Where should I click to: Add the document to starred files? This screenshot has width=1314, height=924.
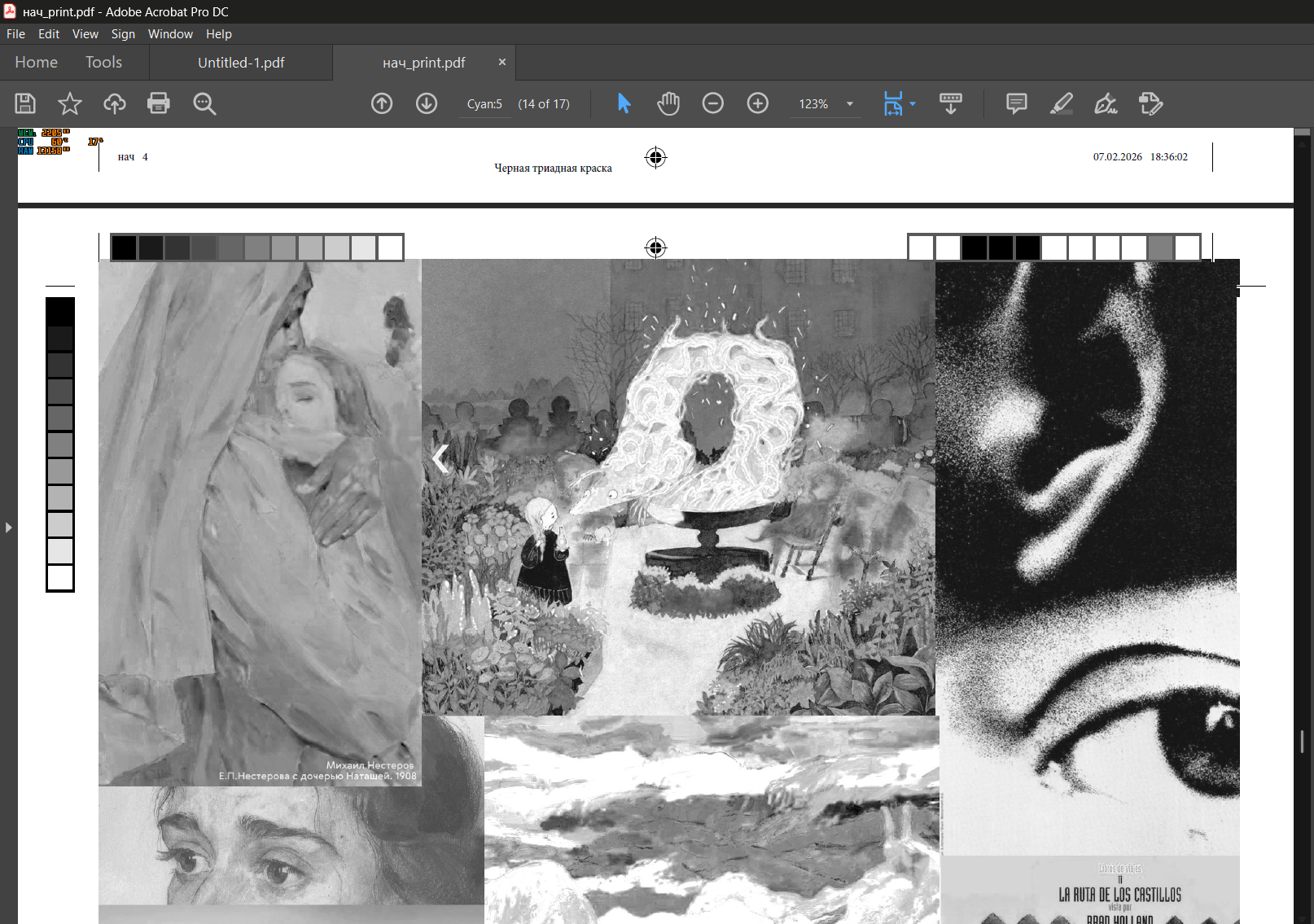[70, 103]
